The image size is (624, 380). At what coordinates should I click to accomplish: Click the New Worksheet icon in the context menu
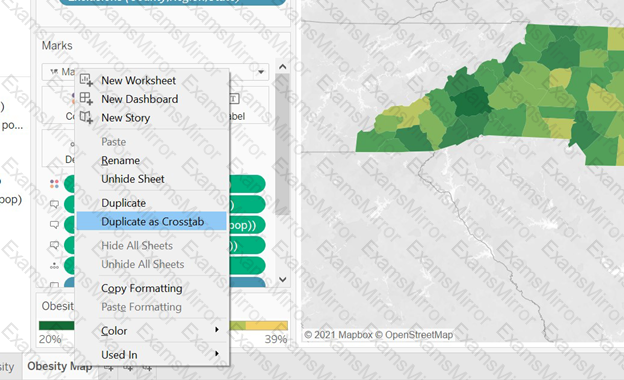pyautogui.click(x=86, y=80)
